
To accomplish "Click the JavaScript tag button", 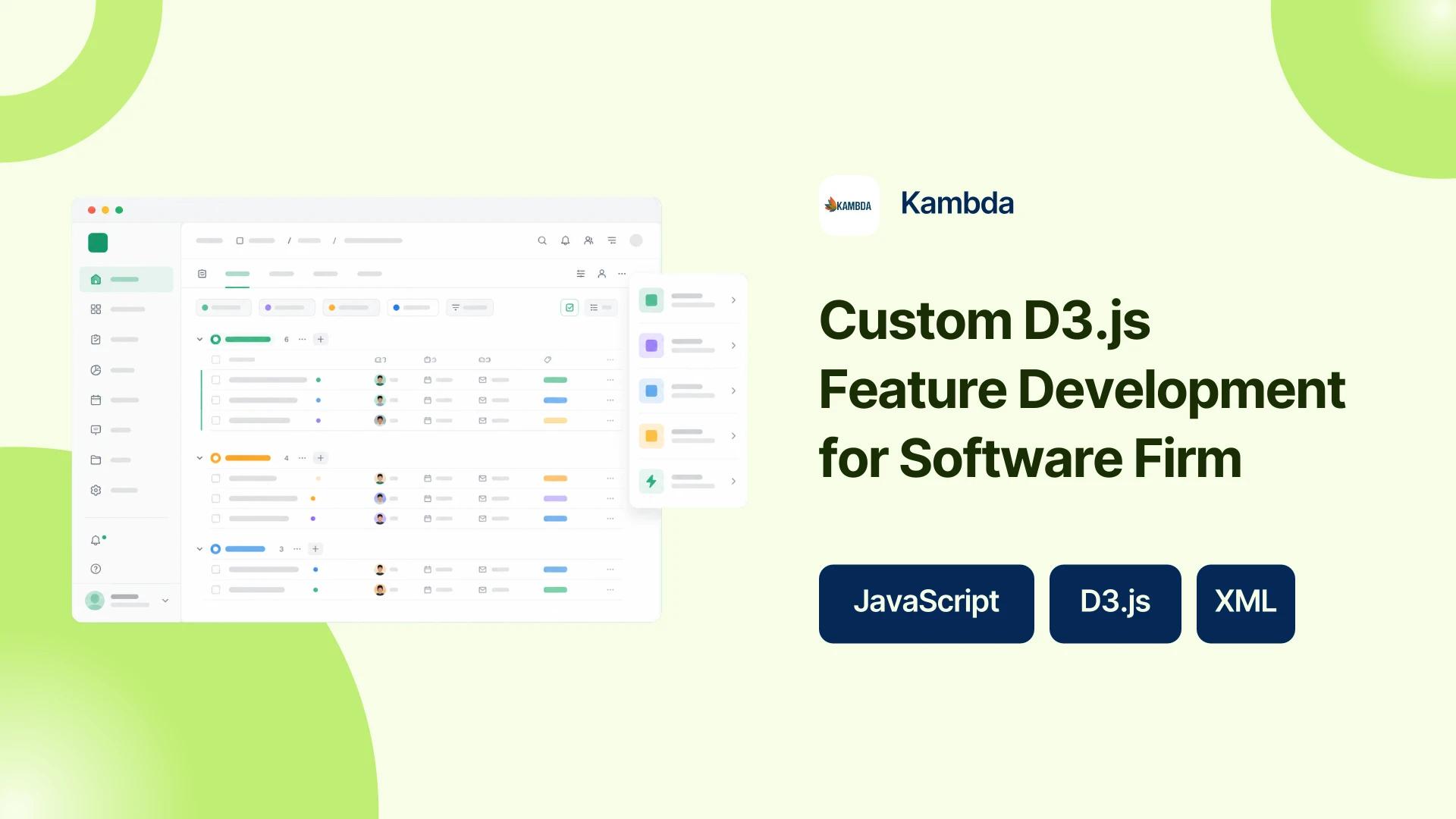I will tap(926, 604).
